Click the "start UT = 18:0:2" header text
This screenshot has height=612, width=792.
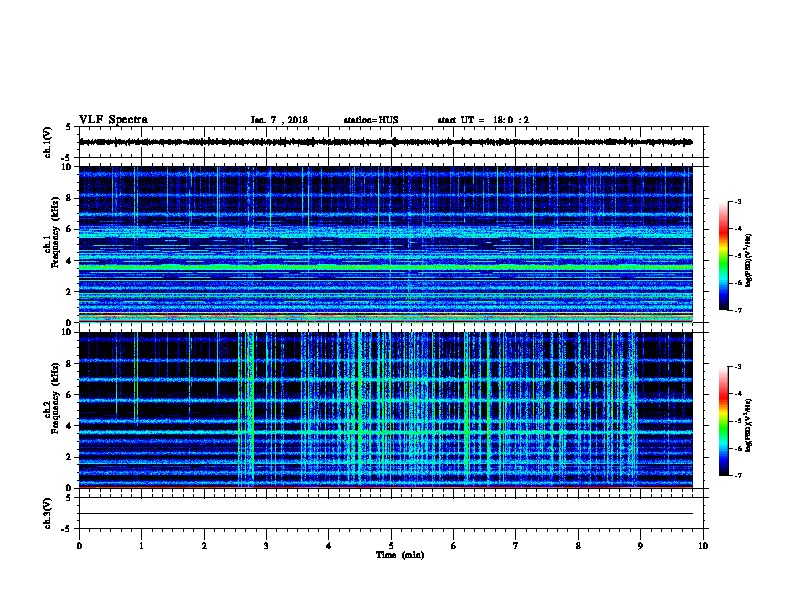pos(483,120)
